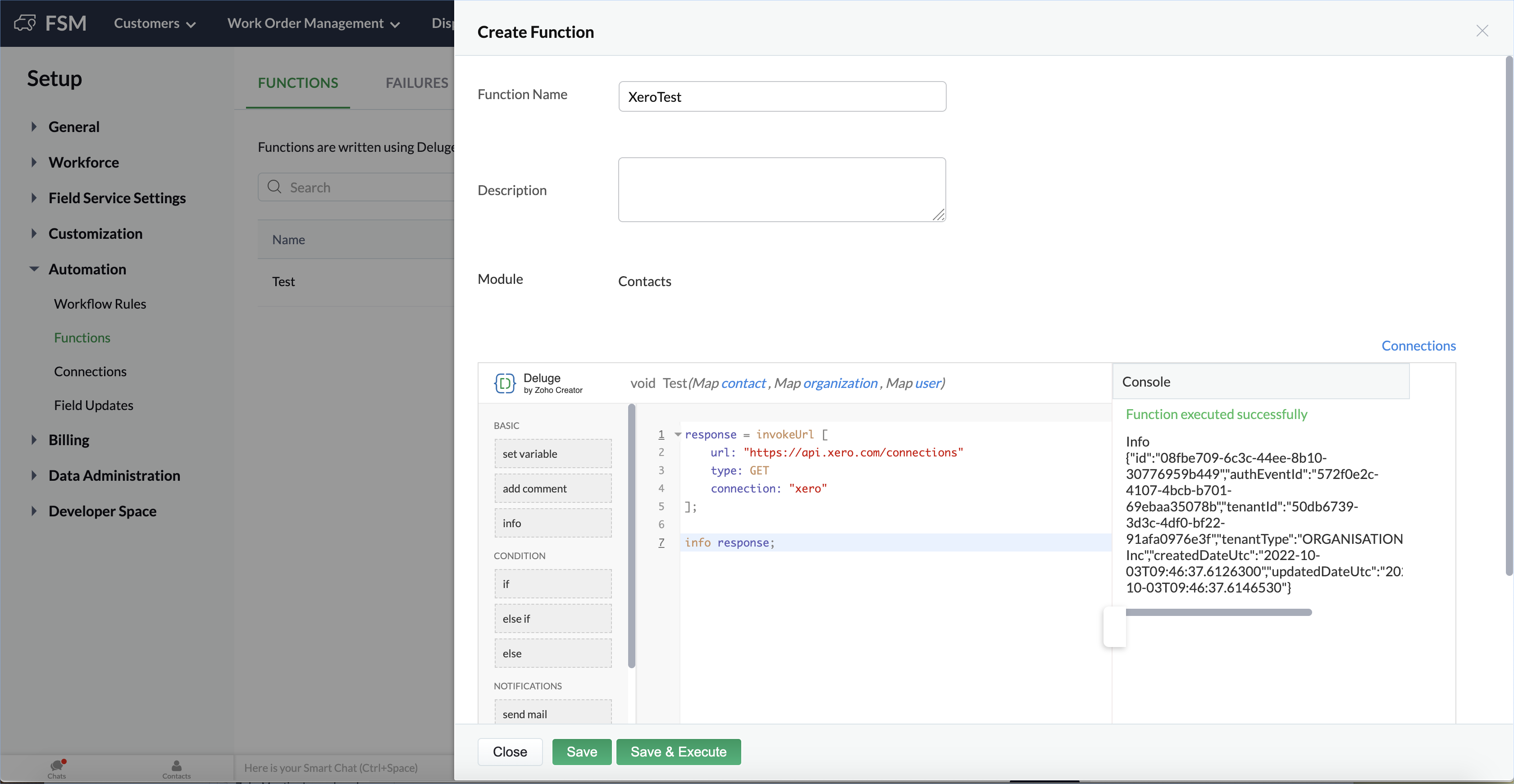Click the Contacts module value
This screenshot has width=1514, height=784.
tap(644, 282)
